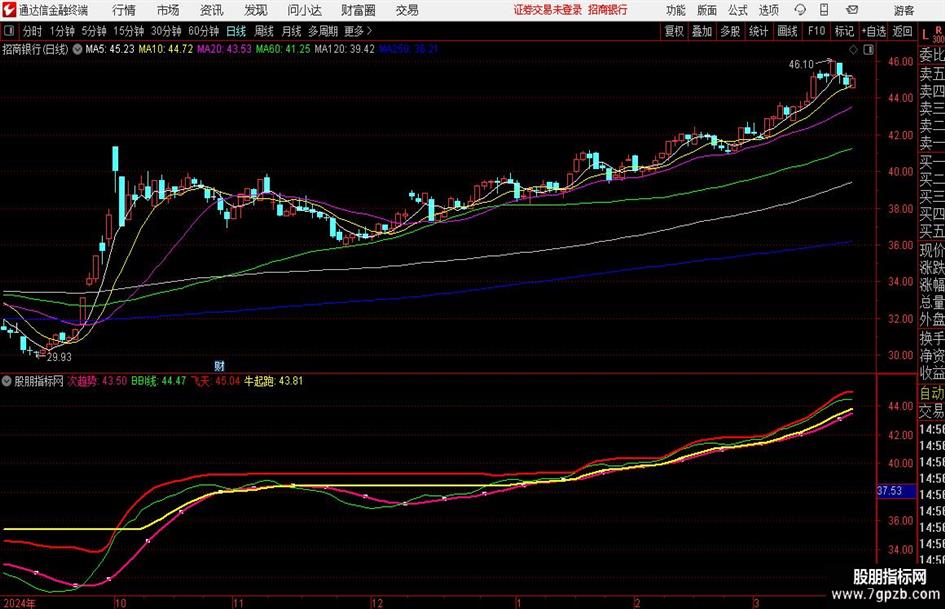Viewport: 945px width, 609px height.
Task: Click the 统计 statistics button
Action: (x=758, y=31)
